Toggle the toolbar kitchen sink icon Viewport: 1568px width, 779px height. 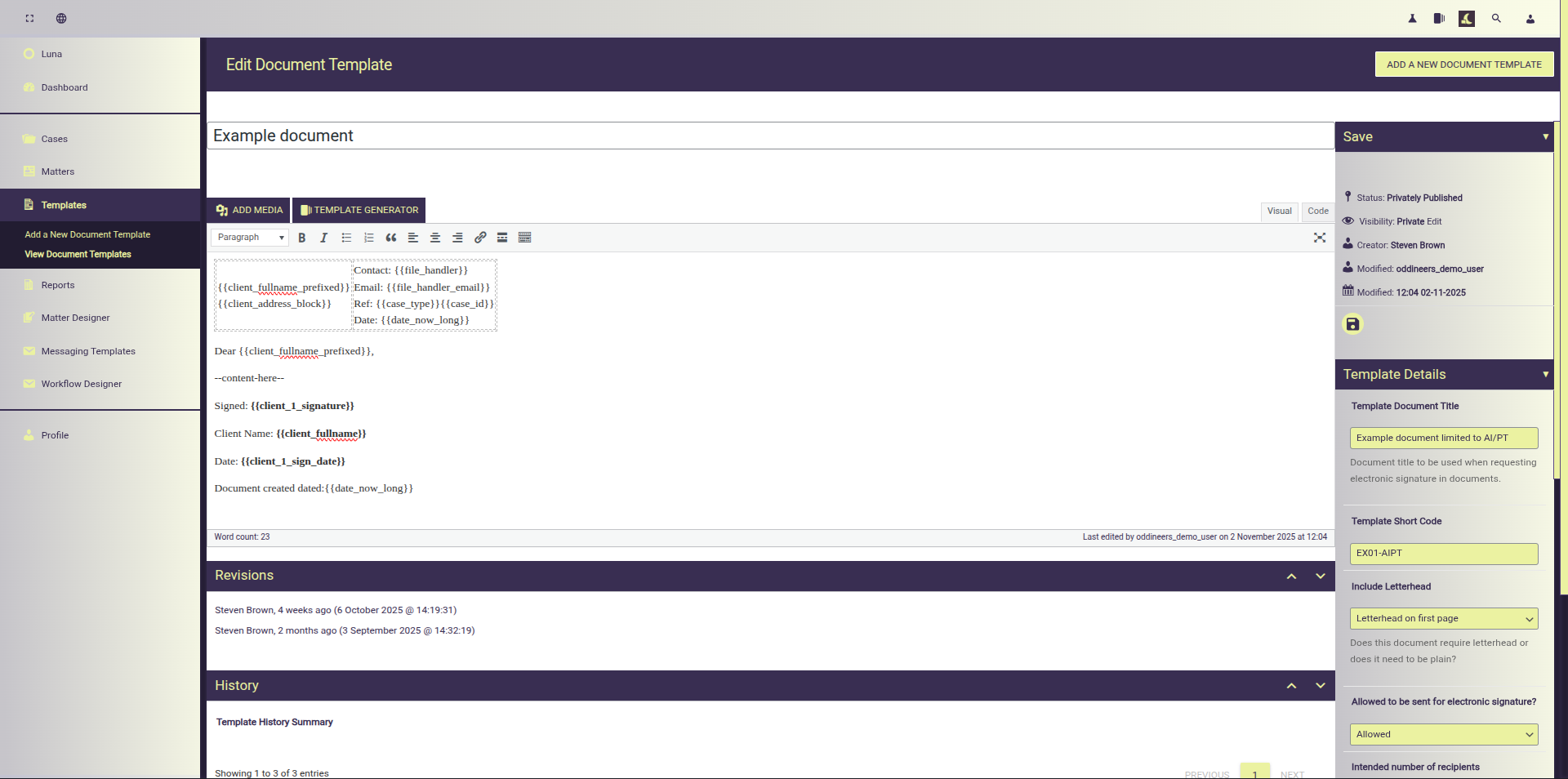525,238
